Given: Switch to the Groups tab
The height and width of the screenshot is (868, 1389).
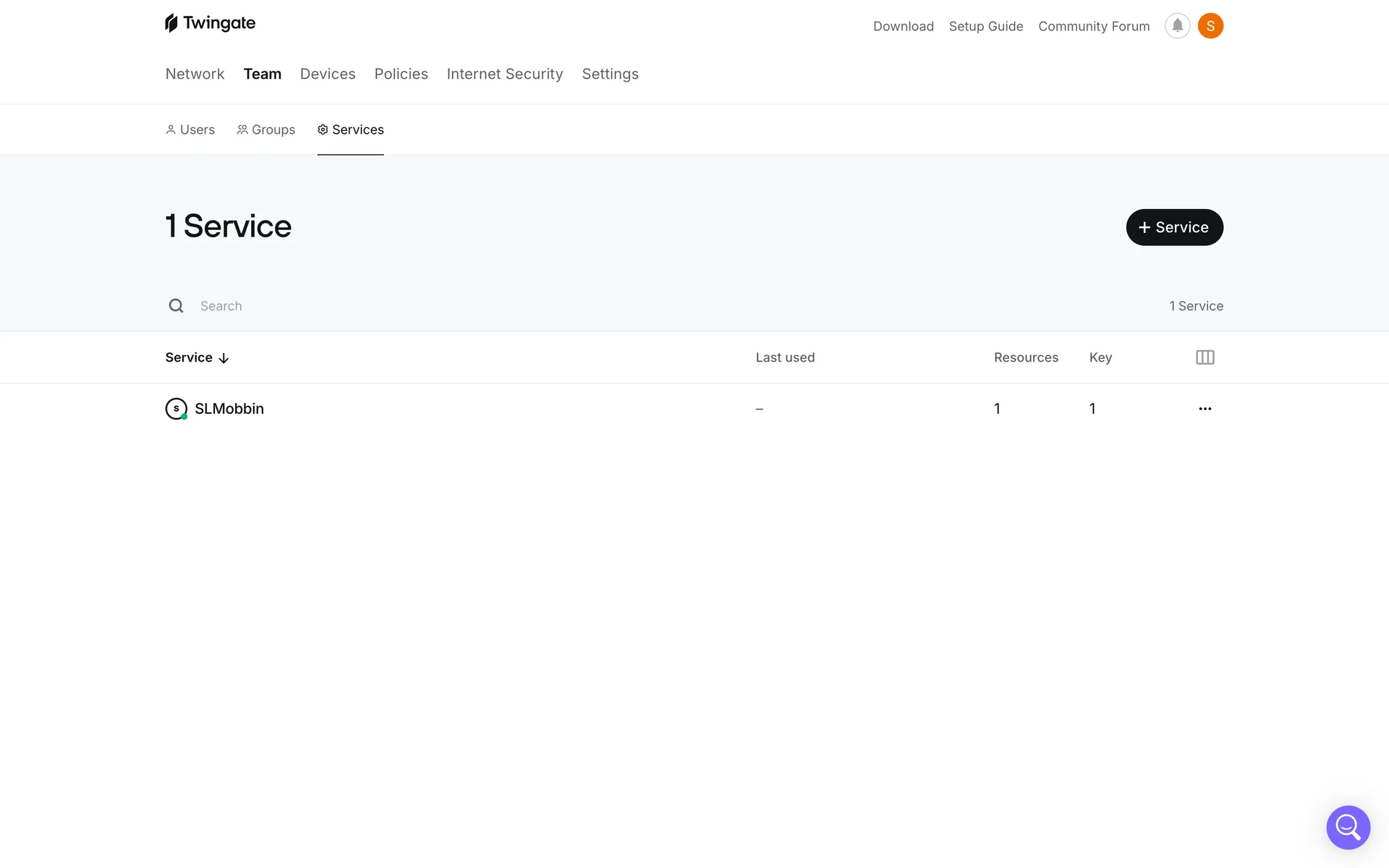Looking at the screenshot, I should [x=266, y=129].
